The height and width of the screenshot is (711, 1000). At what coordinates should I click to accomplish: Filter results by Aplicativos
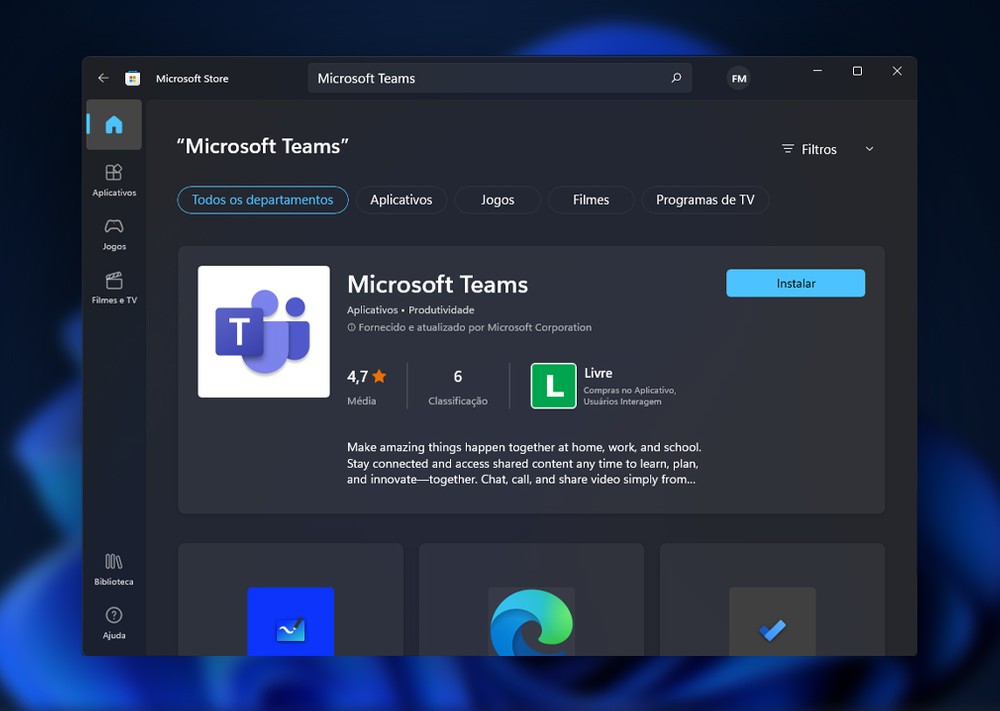[401, 200]
